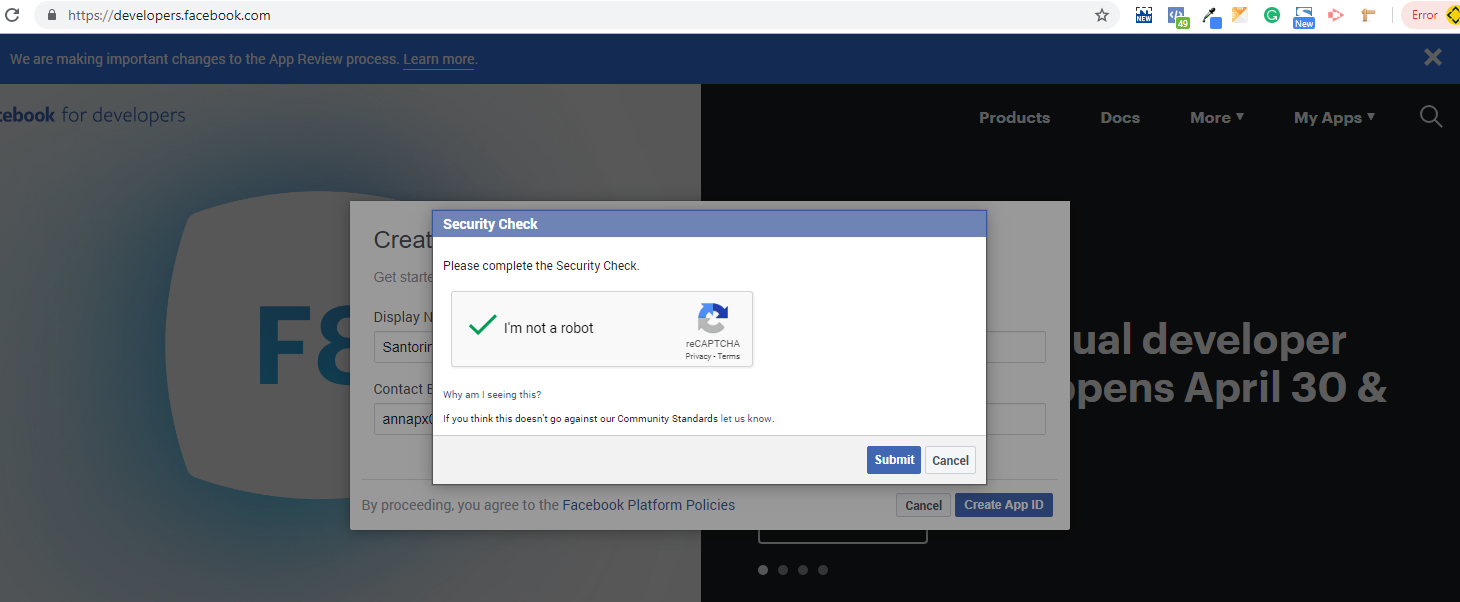Click the reCAPTCHA logo

point(713,318)
